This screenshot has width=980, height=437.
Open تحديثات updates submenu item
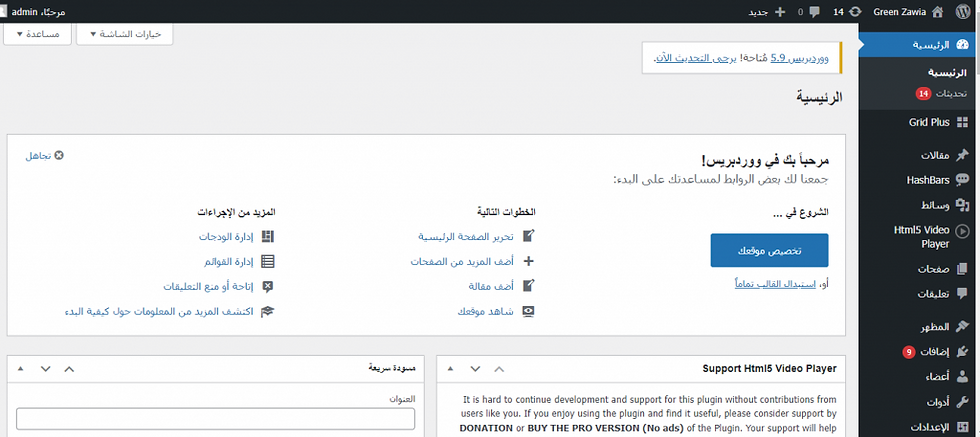(x=942, y=94)
